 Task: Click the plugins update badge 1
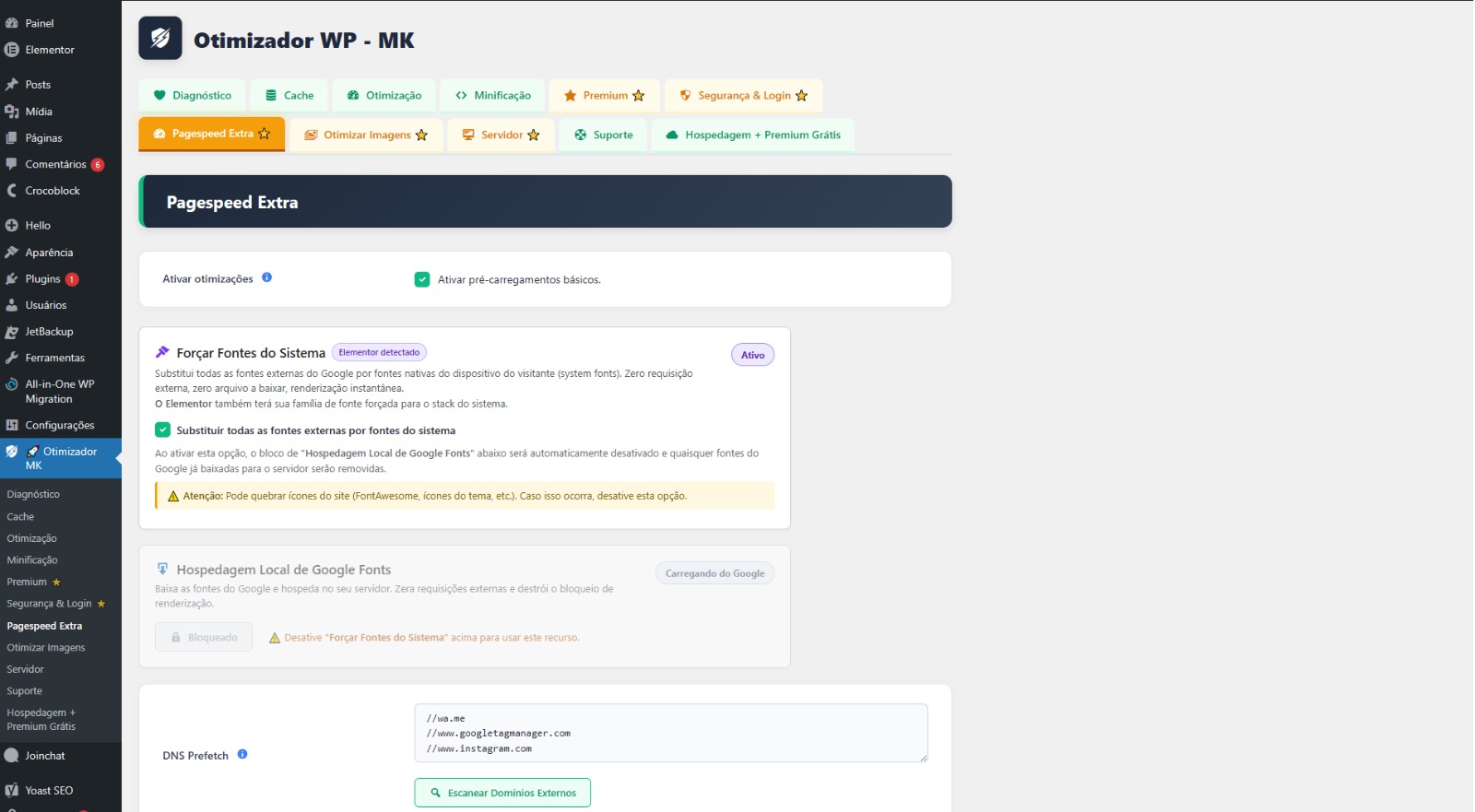pyautogui.click(x=72, y=279)
